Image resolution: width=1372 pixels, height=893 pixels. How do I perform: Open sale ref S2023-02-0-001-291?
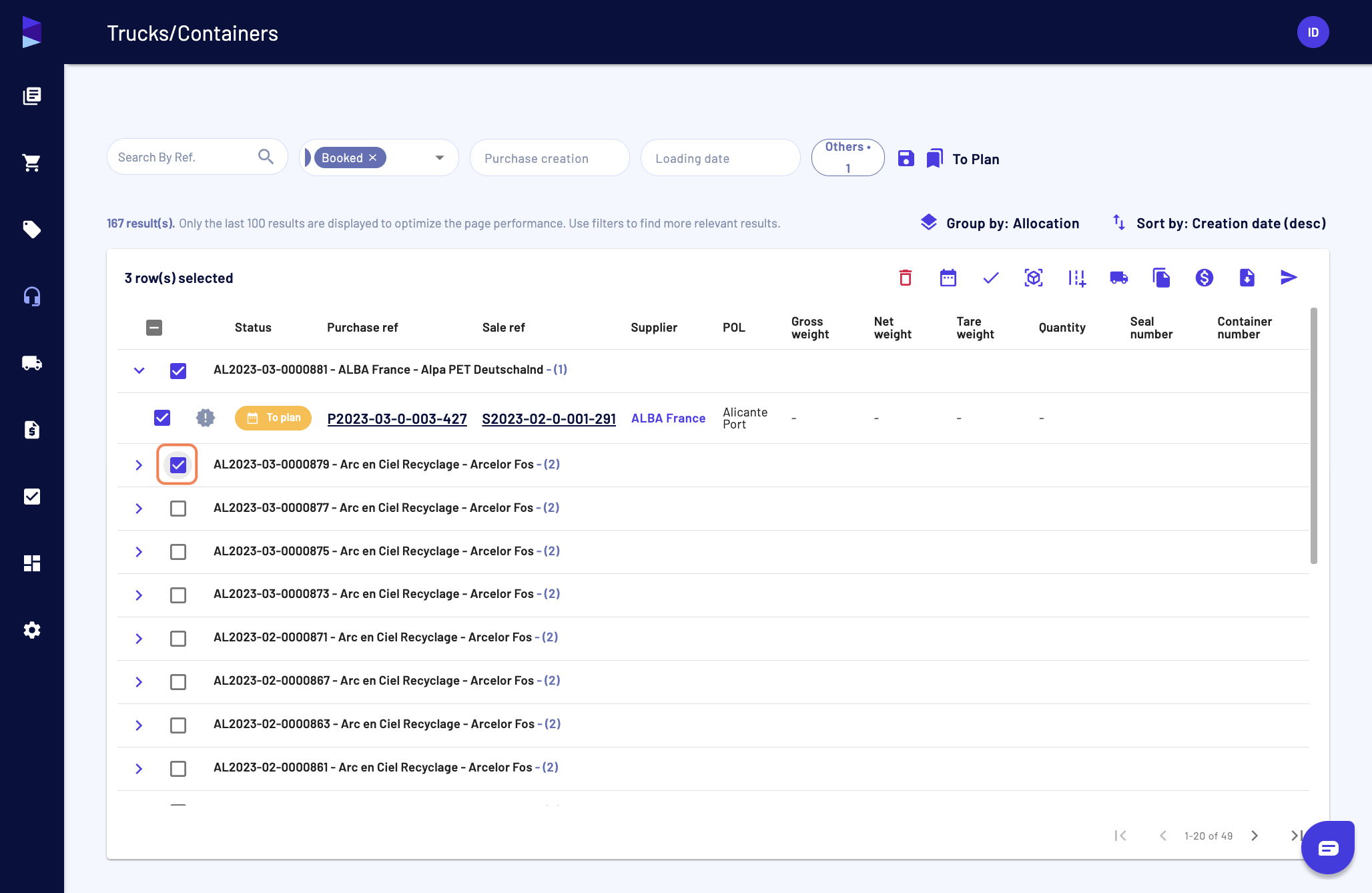(549, 419)
